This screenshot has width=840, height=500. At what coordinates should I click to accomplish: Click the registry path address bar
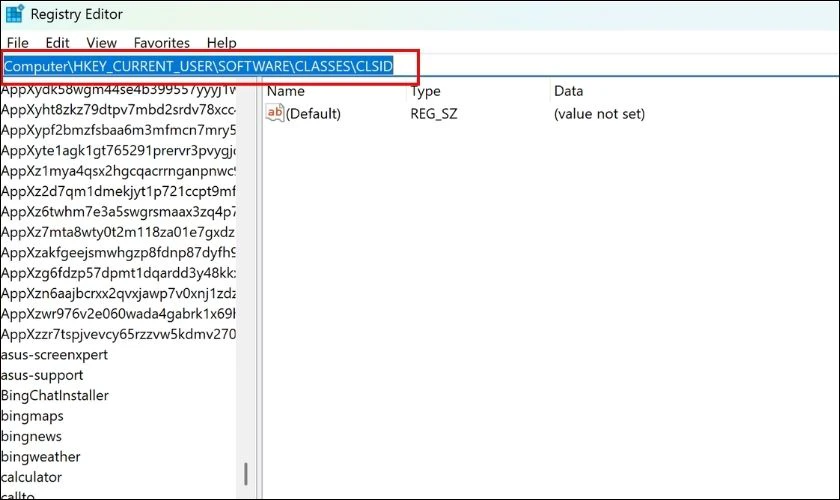pos(420,66)
